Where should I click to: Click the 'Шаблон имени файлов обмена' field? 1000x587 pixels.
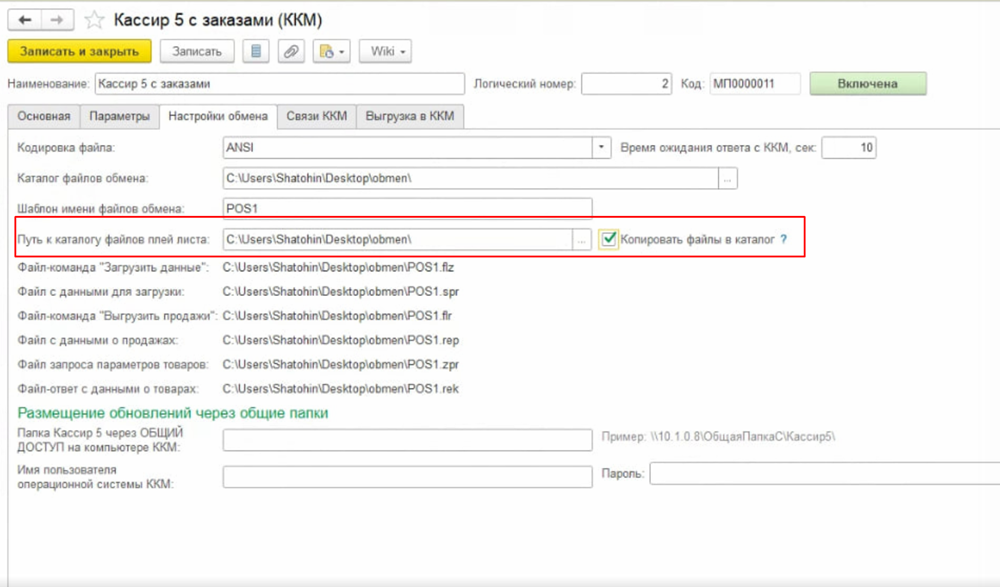pyautogui.click(x=407, y=208)
